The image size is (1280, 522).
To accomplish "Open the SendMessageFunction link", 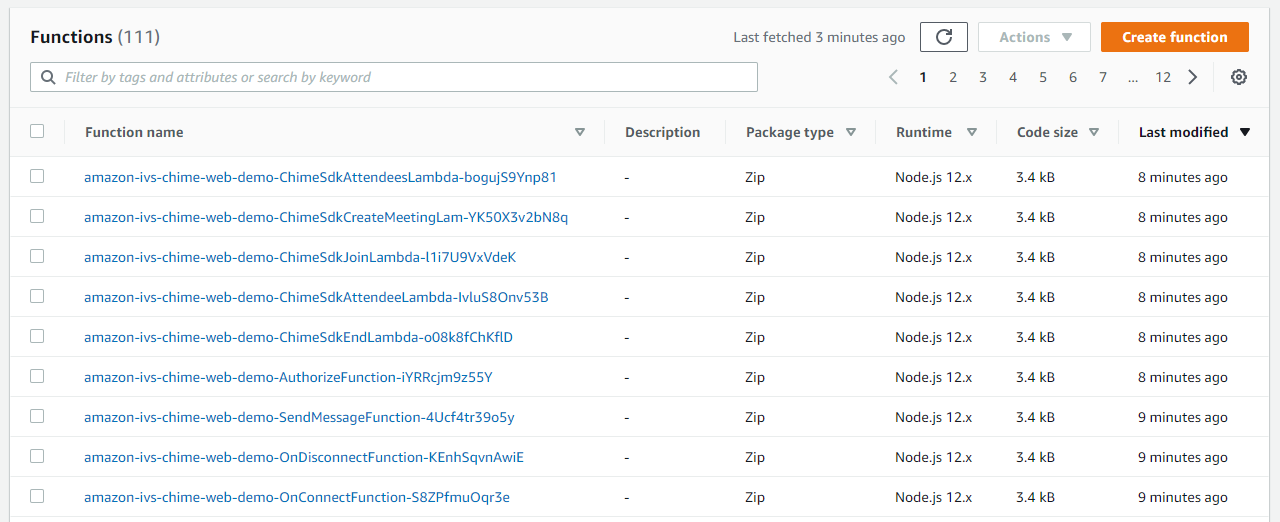I will click(299, 417).
